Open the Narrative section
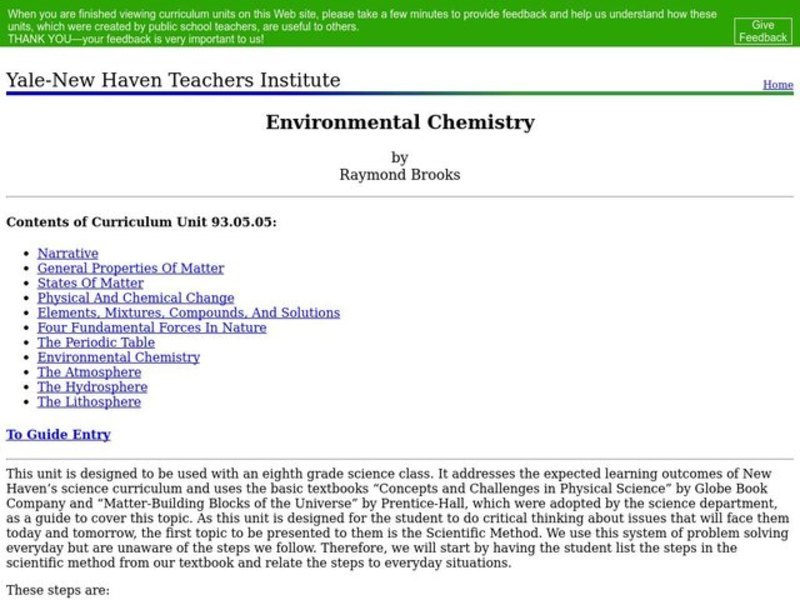 (x=67, y=253)
